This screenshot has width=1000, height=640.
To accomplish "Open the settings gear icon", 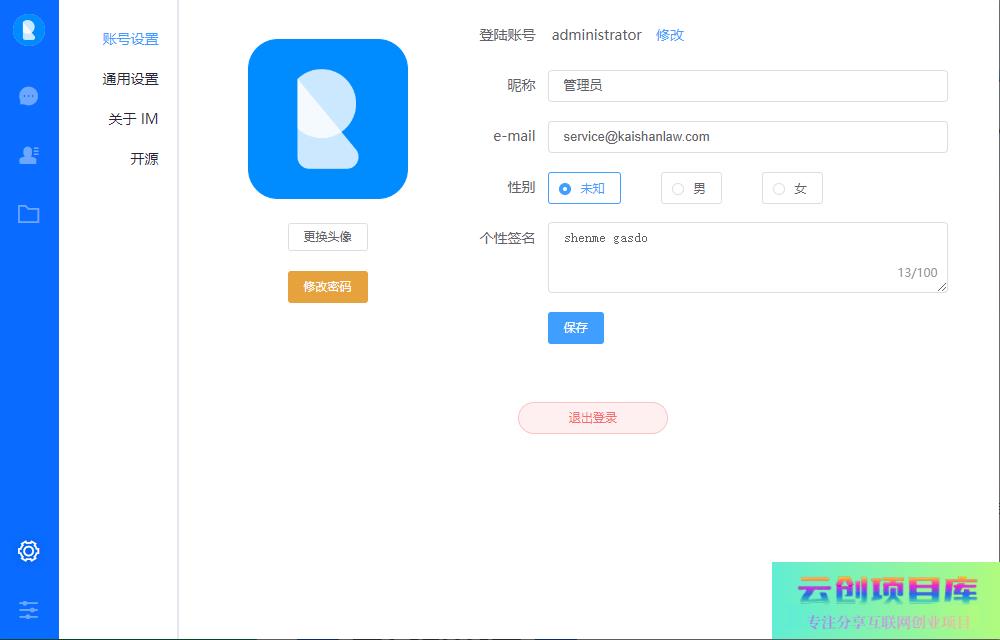I will click(29, 551).
